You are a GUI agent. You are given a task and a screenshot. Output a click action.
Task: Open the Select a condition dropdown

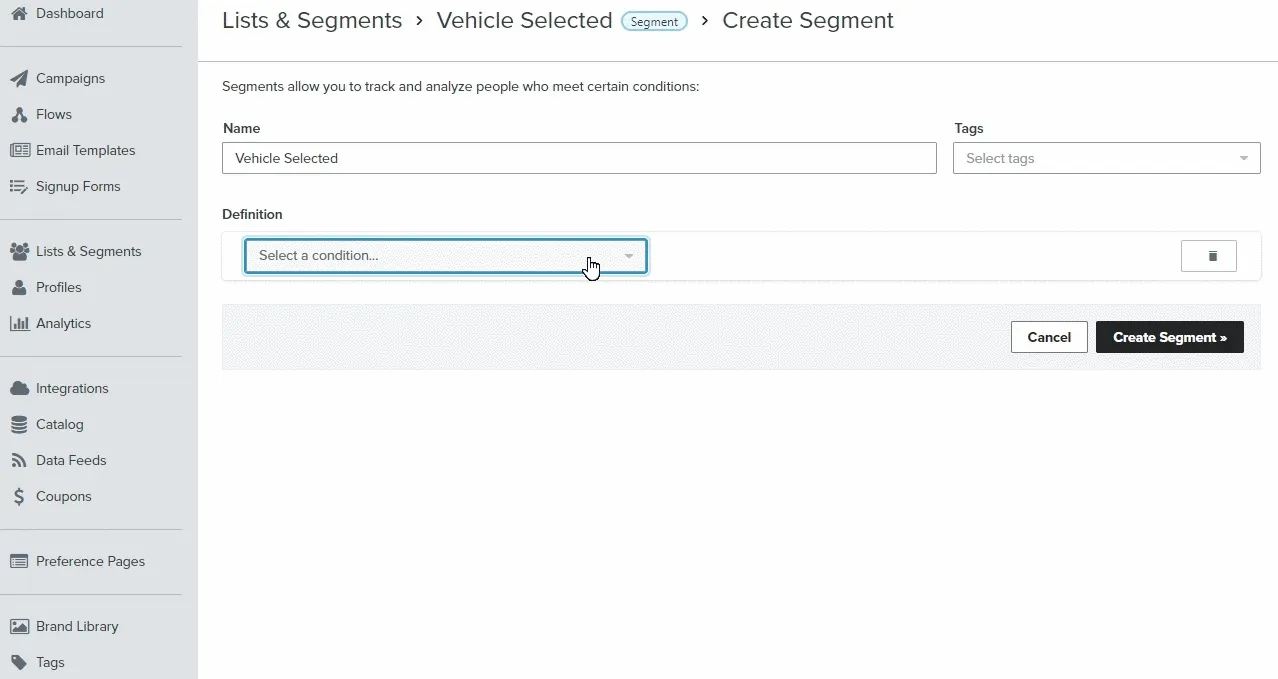pyautogui.click(x=445, y=256)
